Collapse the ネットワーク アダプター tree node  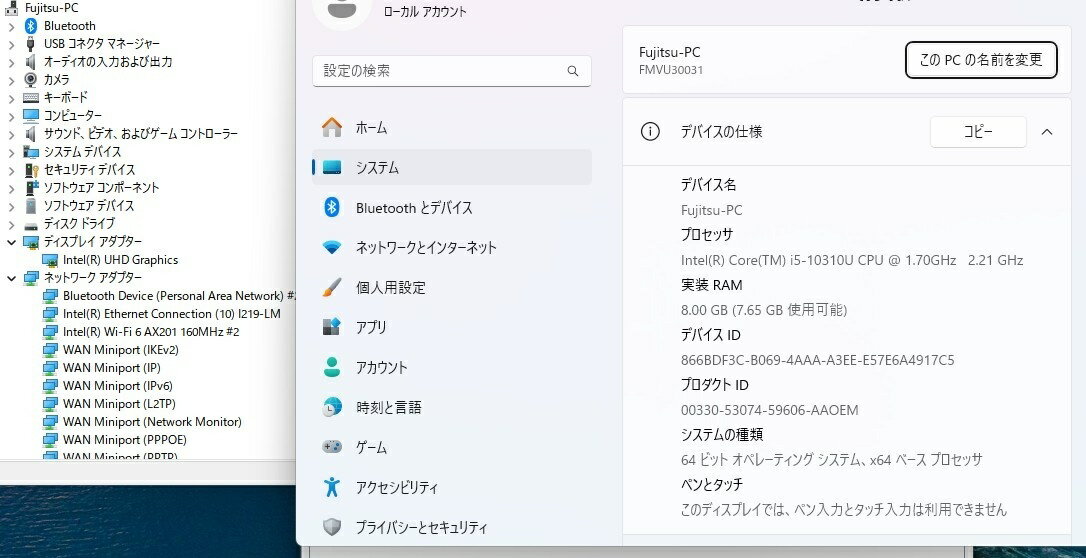point(12,278)
